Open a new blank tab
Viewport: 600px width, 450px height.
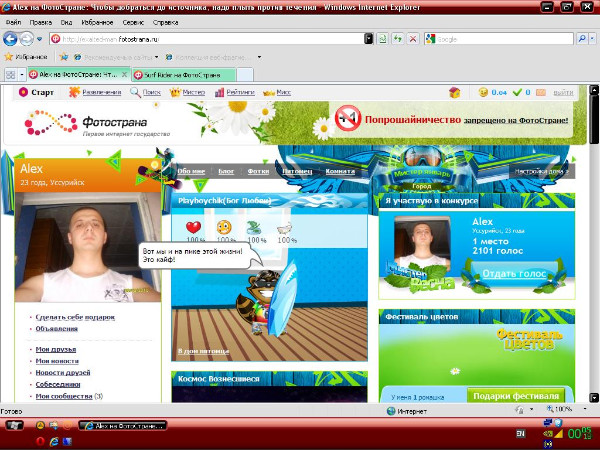pyautogui.click(x=245, y=75)
